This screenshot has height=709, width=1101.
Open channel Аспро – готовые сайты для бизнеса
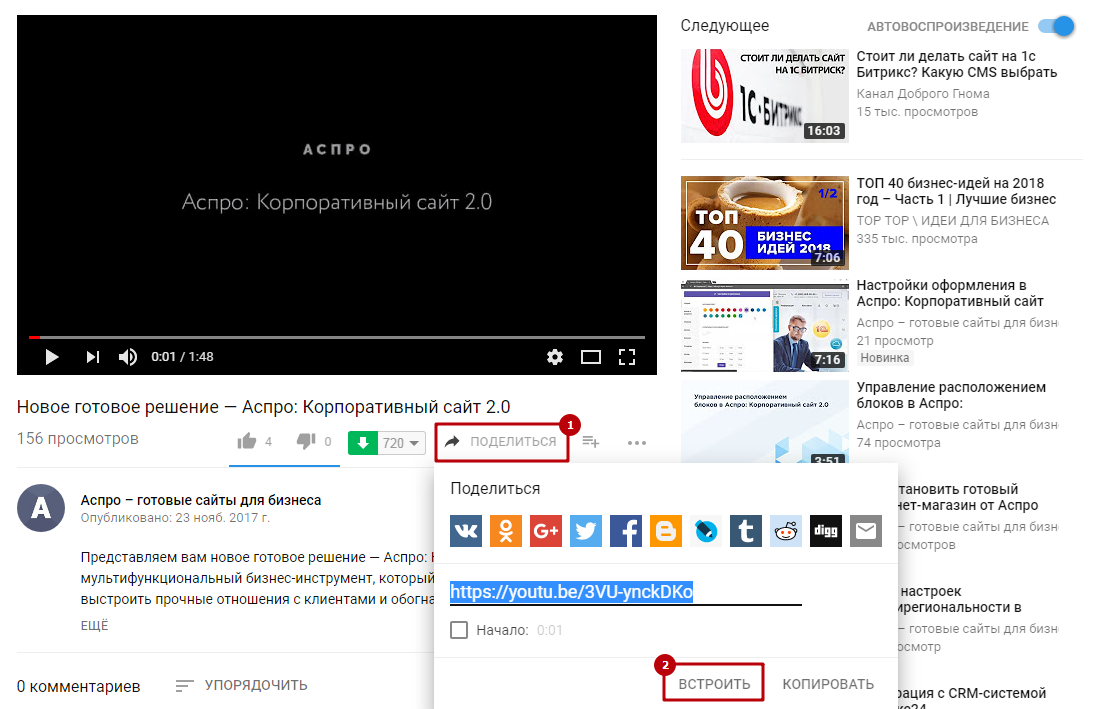coord(201,500)
